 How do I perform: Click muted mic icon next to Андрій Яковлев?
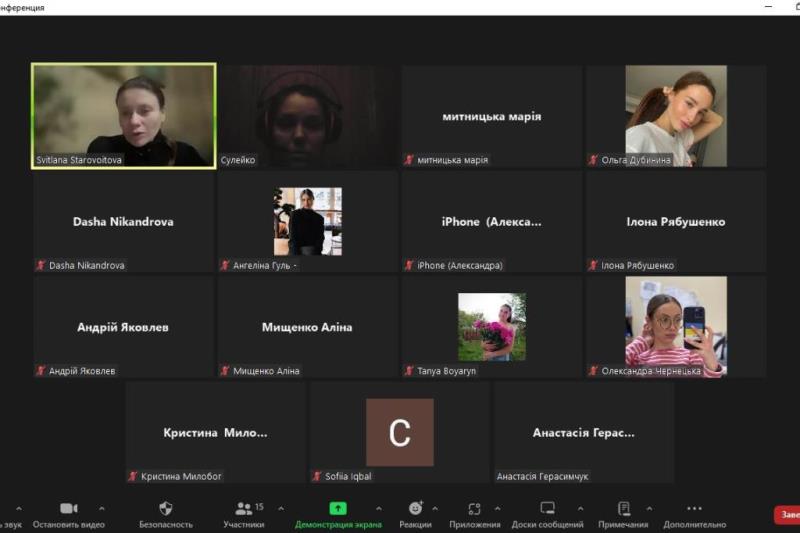pyautogui.click(x=41, y=371)
